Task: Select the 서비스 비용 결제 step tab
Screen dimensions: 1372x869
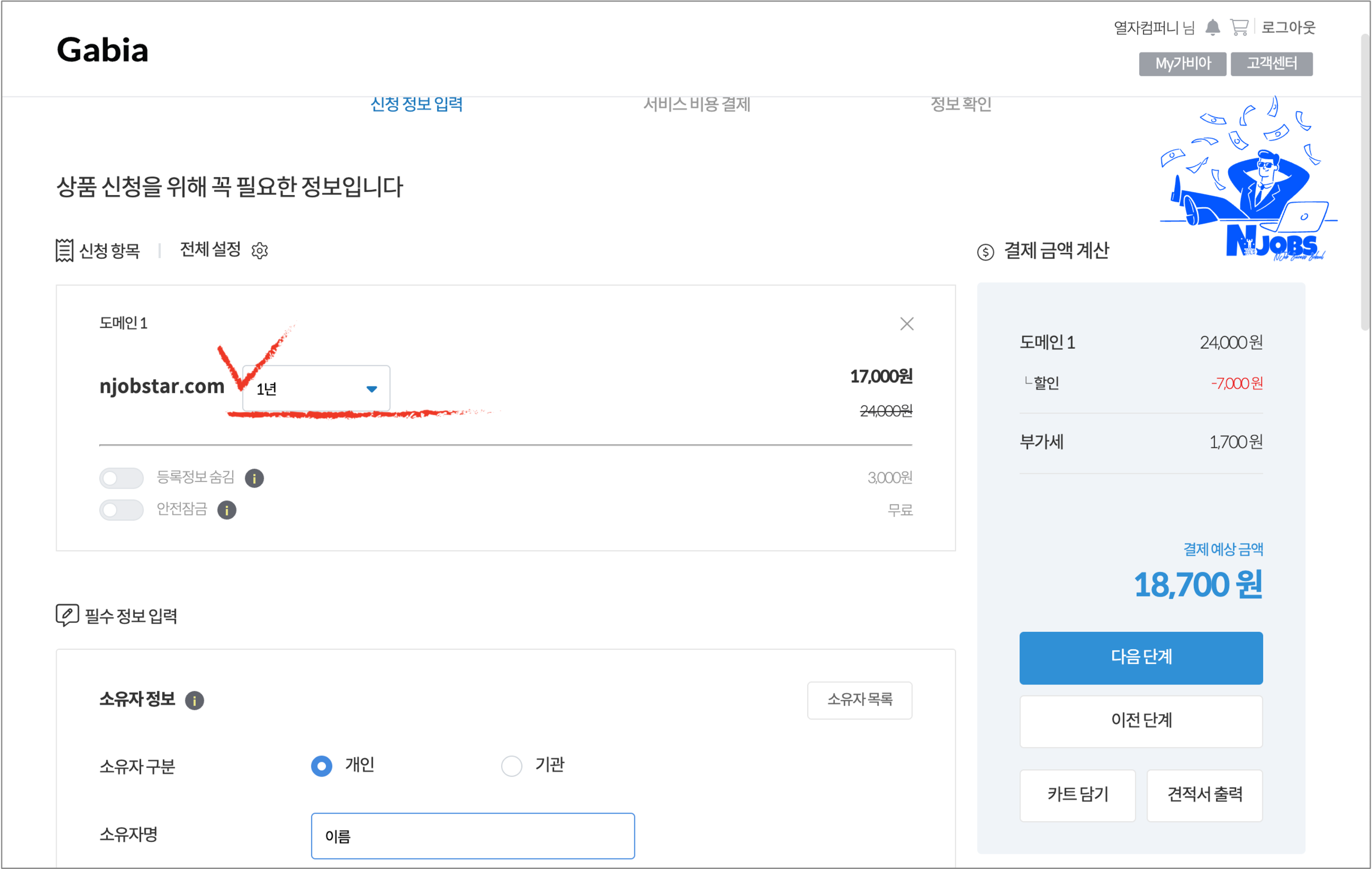Action: pyautogui.click(x=696, y=104)
